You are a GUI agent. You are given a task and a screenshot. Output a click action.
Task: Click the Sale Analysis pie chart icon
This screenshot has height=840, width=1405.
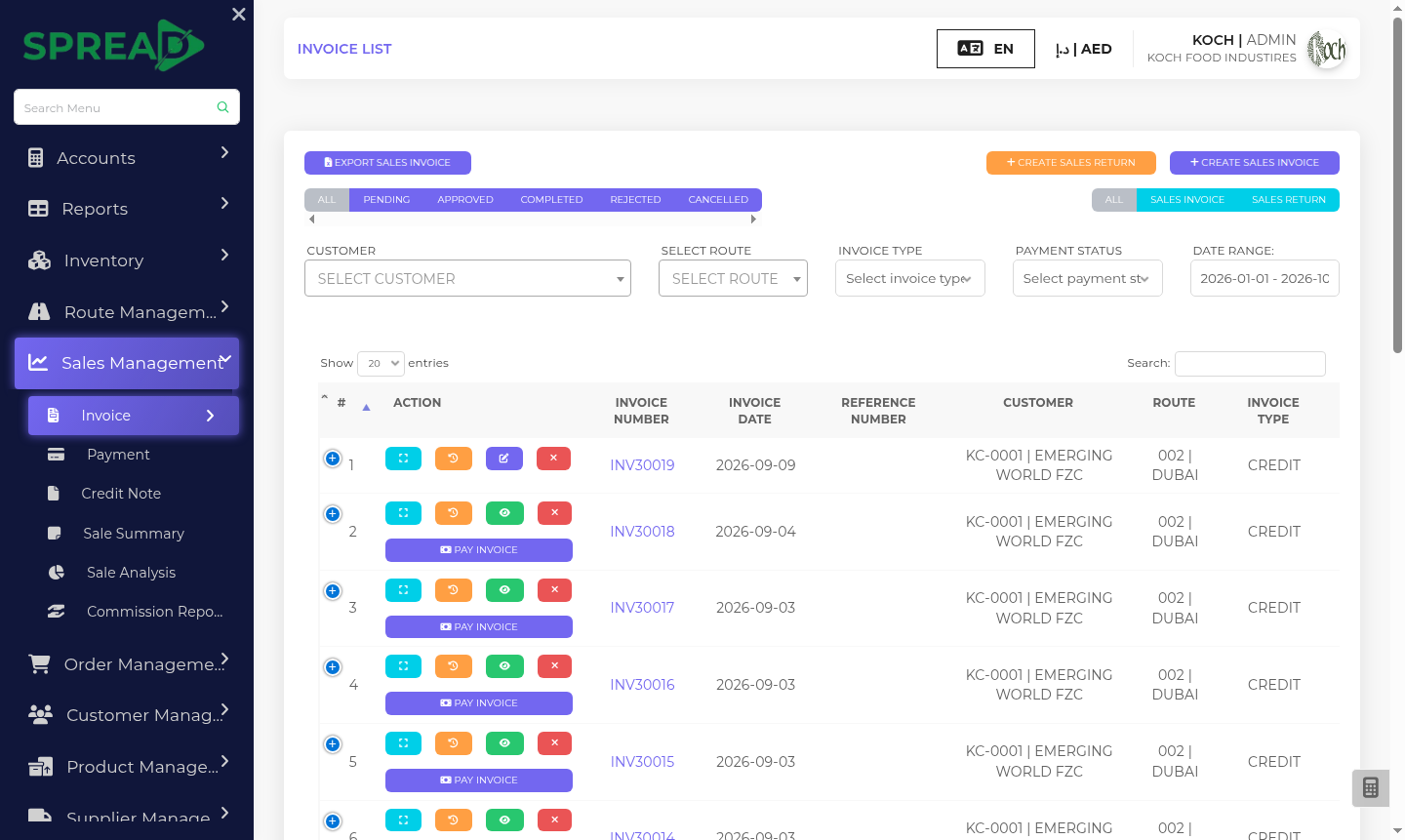tap(57, 573)
